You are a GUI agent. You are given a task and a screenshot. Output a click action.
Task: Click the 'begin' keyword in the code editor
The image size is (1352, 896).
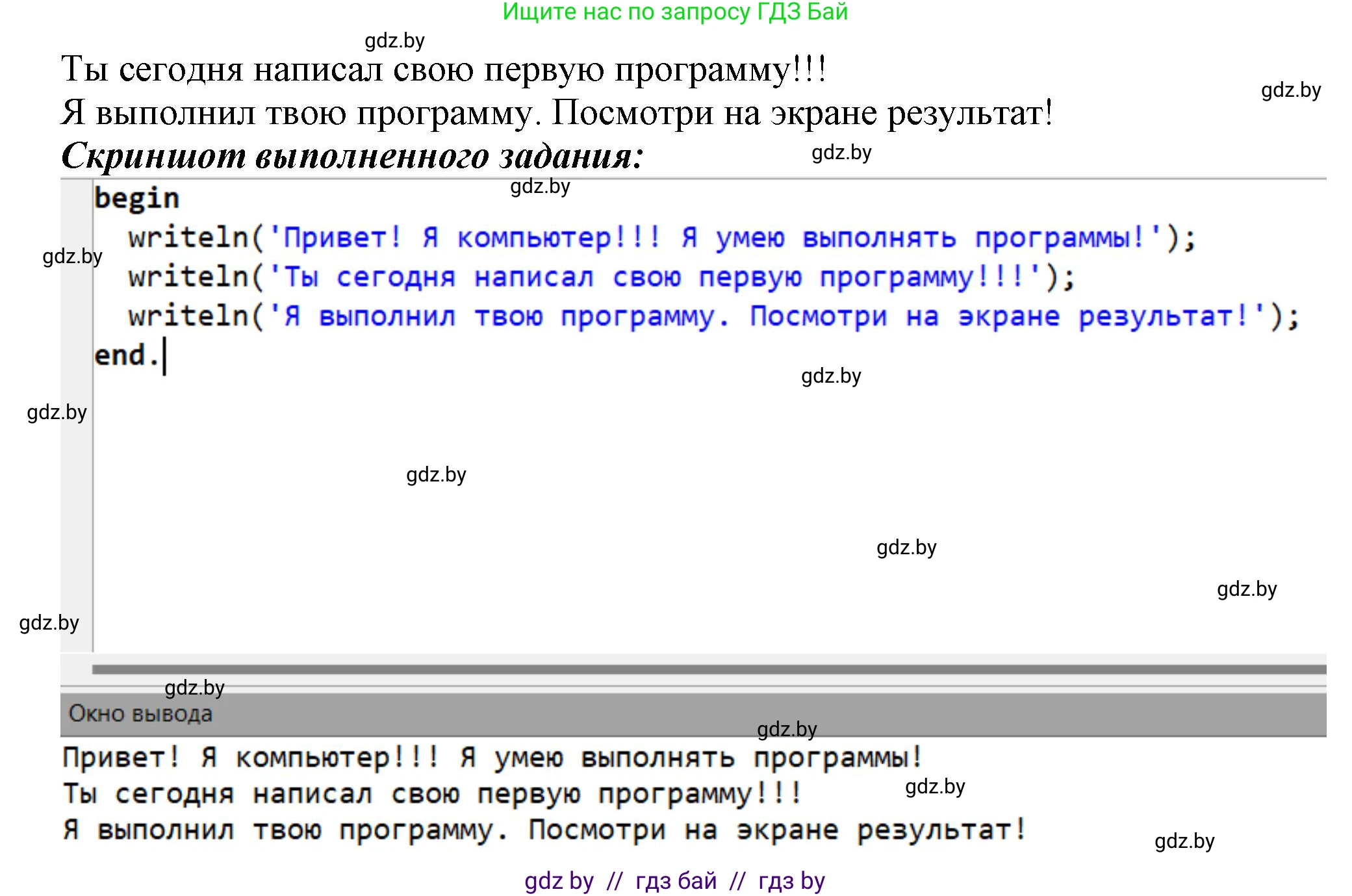tap(136, 198)
